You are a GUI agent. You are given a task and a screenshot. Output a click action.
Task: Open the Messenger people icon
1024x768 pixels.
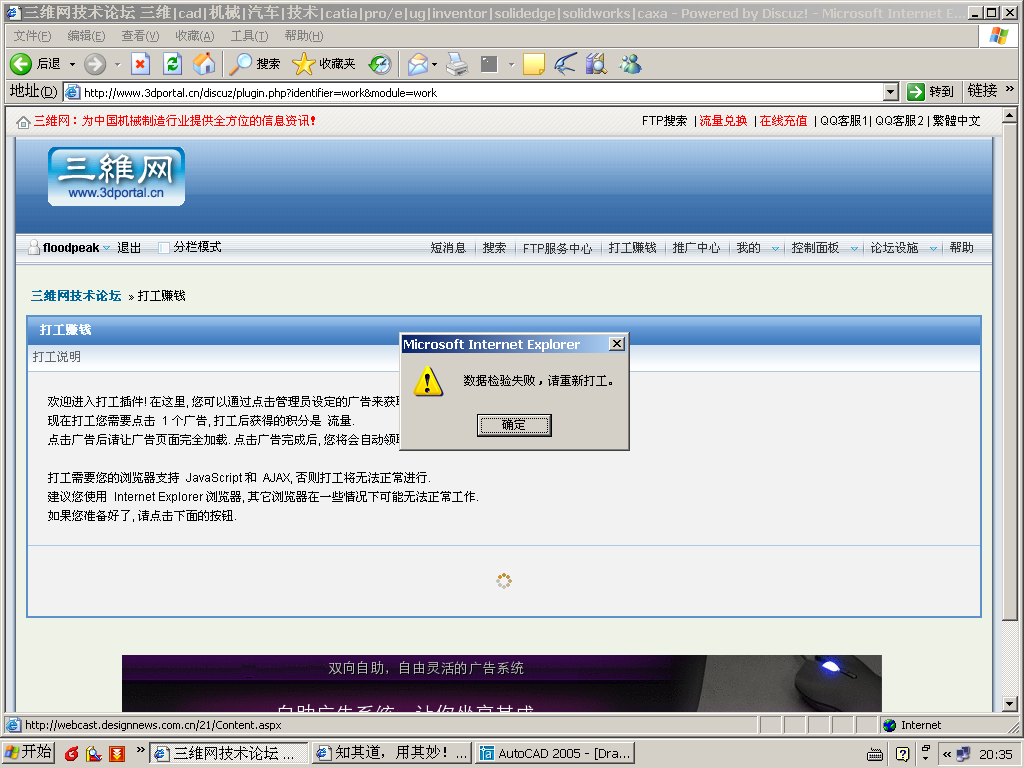631,64
